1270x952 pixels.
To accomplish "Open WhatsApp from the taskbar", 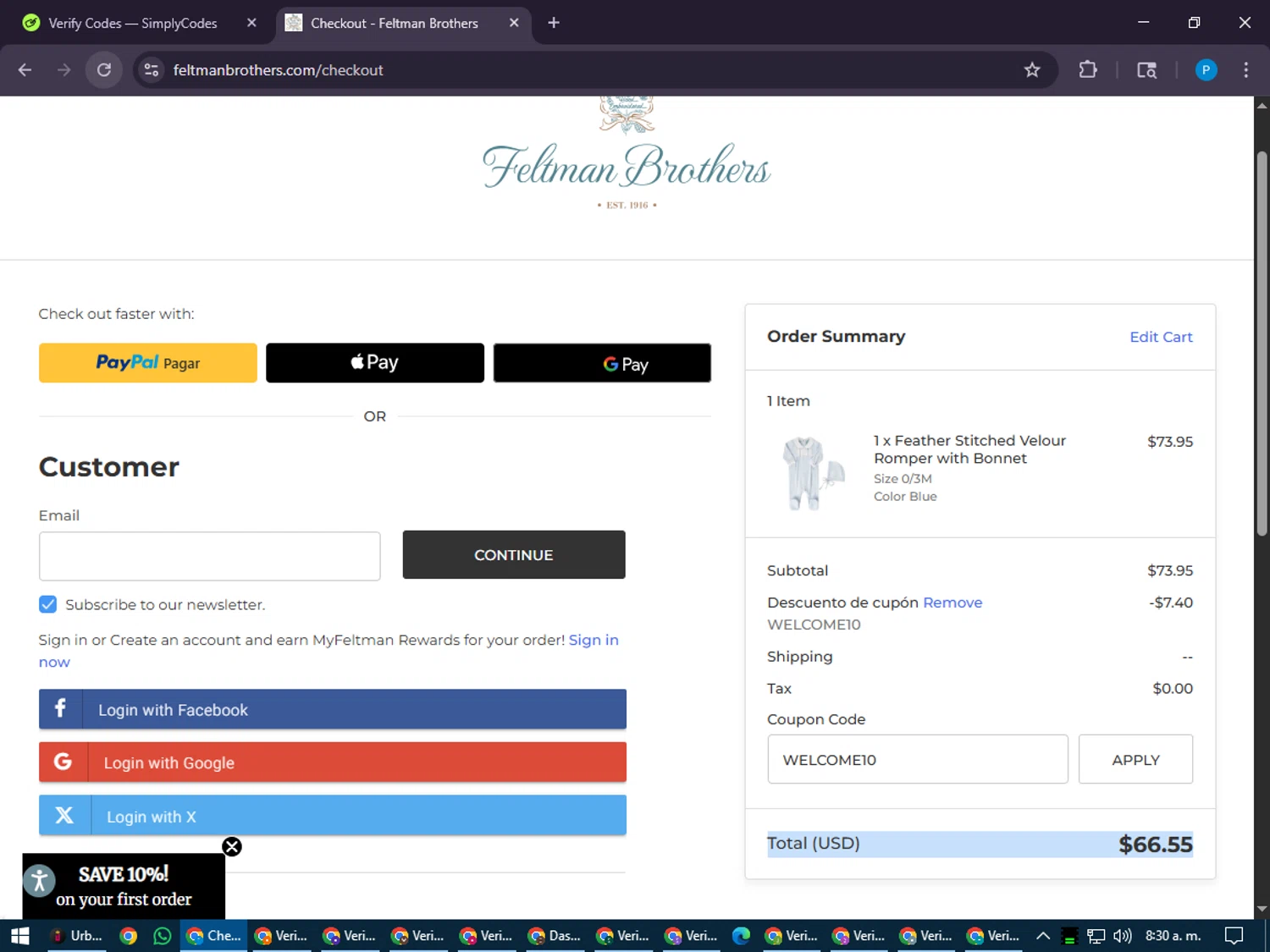I will (163, 936).
